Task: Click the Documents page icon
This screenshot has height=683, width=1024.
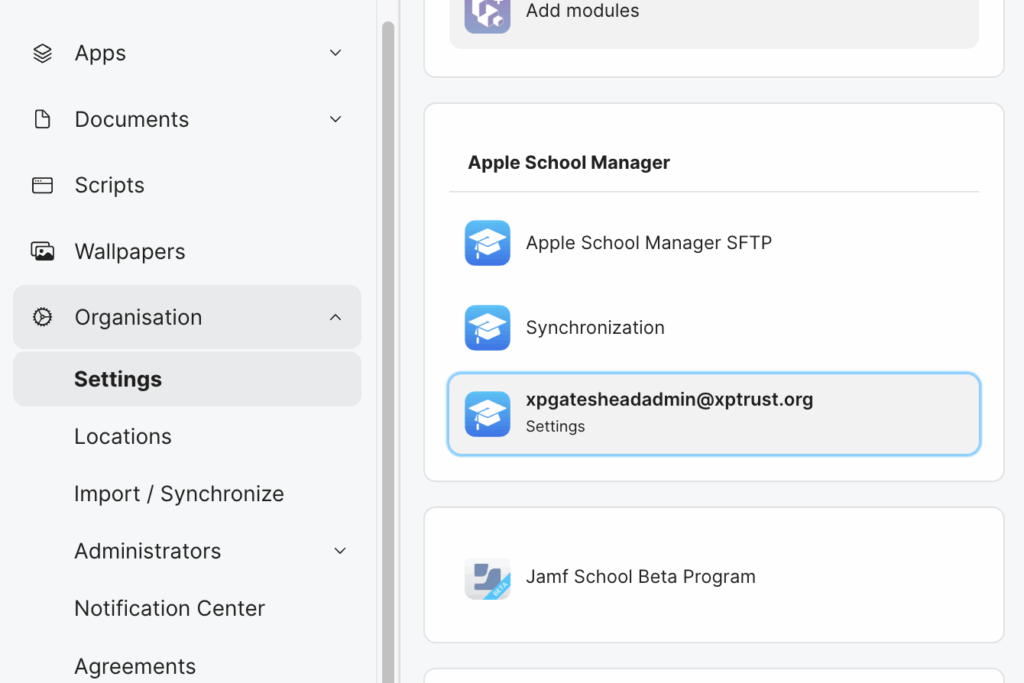Action: 42,119
